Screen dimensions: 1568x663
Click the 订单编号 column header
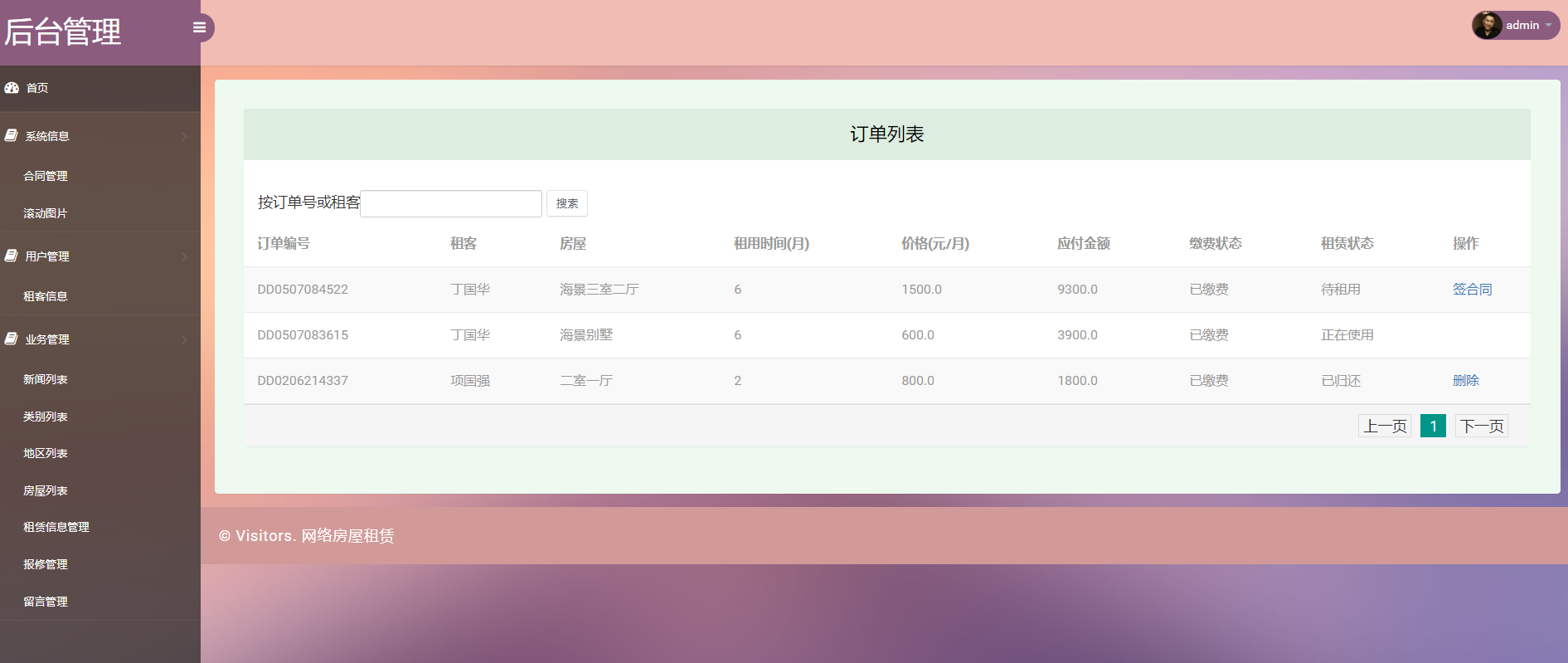[x=284, y=244]
